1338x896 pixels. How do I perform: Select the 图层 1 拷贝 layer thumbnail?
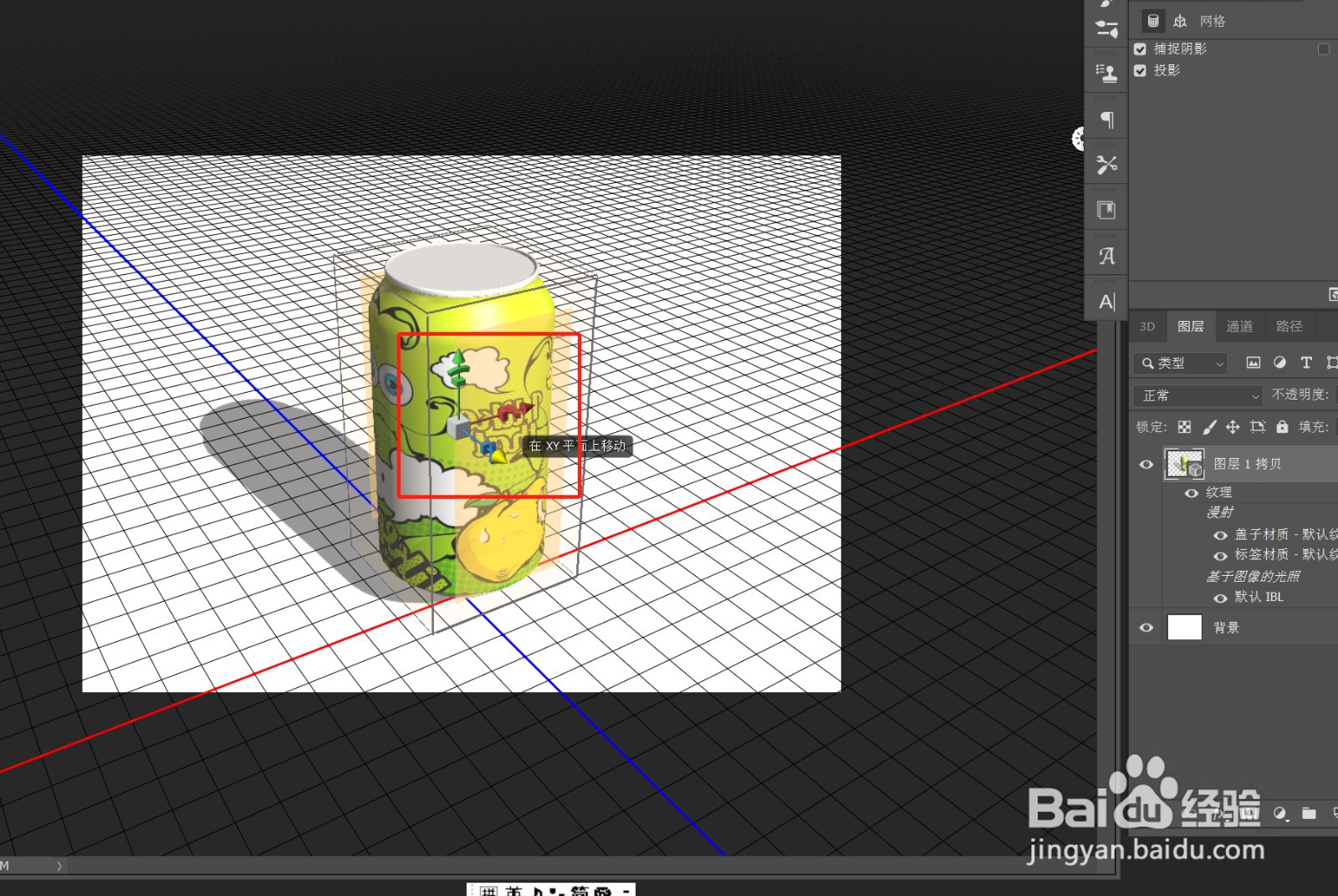tap(1184, 464)
